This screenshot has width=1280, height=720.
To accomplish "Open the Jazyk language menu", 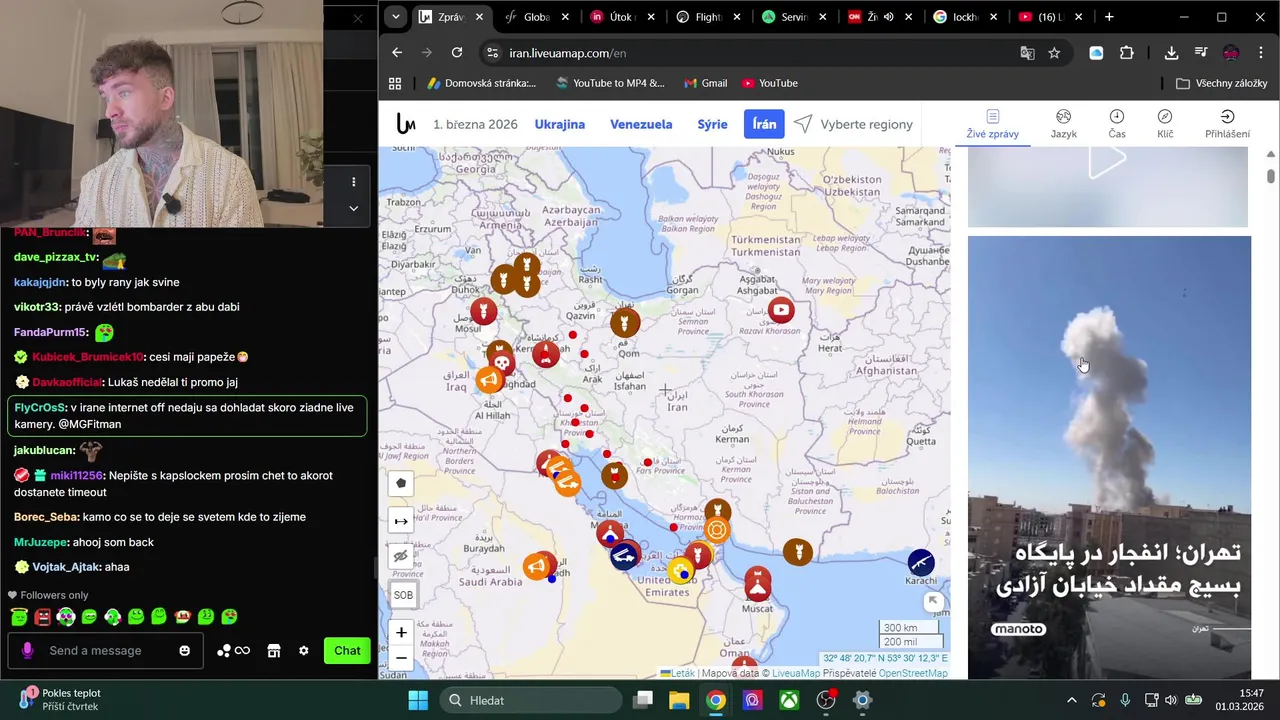I will coord(1063,124).
